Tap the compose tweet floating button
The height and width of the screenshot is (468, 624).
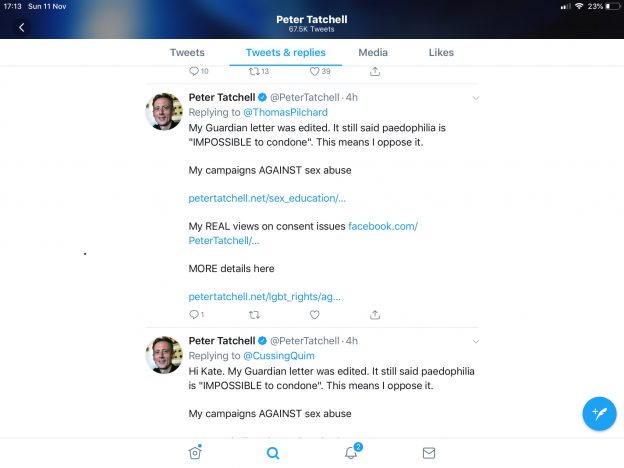click(x=599, y=413)
